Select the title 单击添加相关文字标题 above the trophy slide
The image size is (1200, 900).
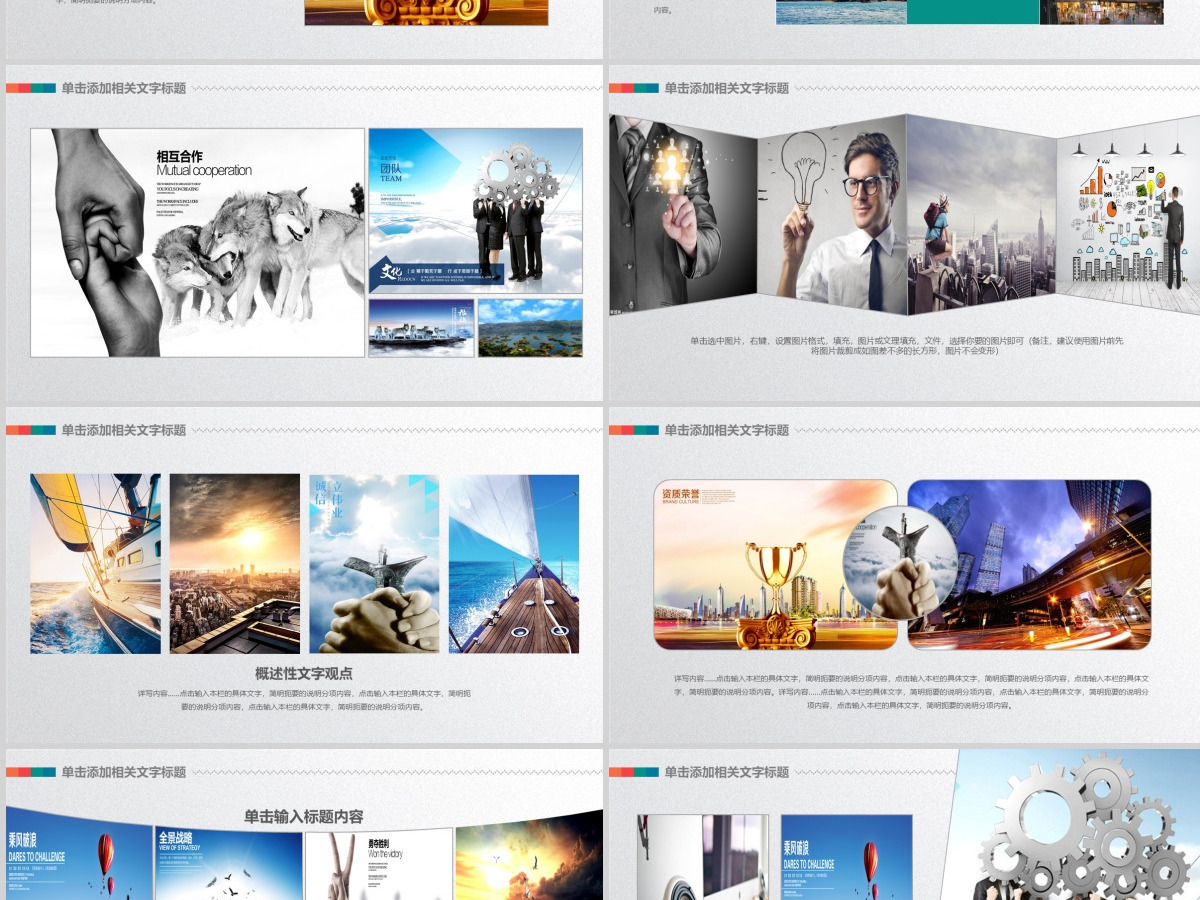pyautogui.click(x=727, y=430)
